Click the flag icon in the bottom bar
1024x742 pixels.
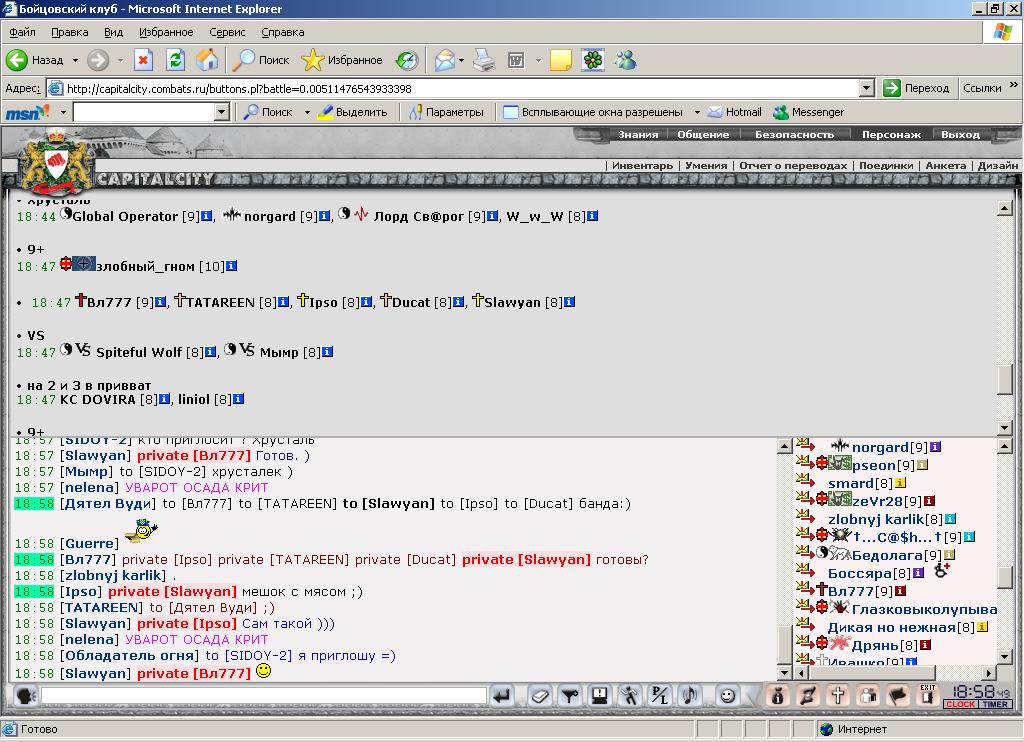pos(898,696)
